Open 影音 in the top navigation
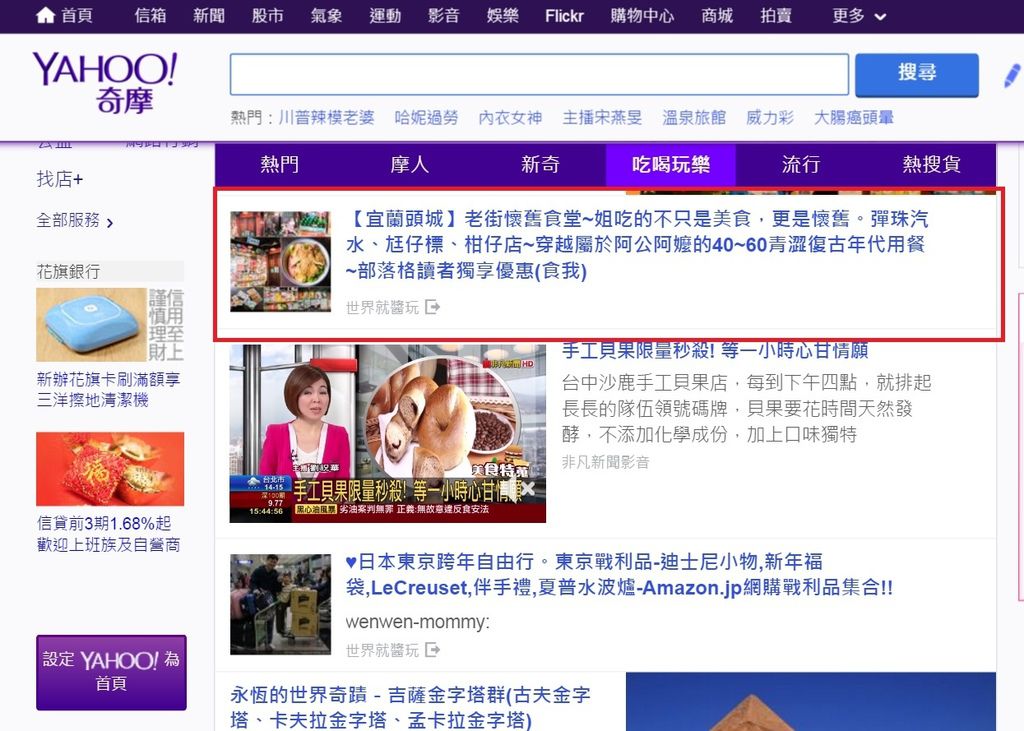The height and width of the screenshot is (731, 1024). 444,16
